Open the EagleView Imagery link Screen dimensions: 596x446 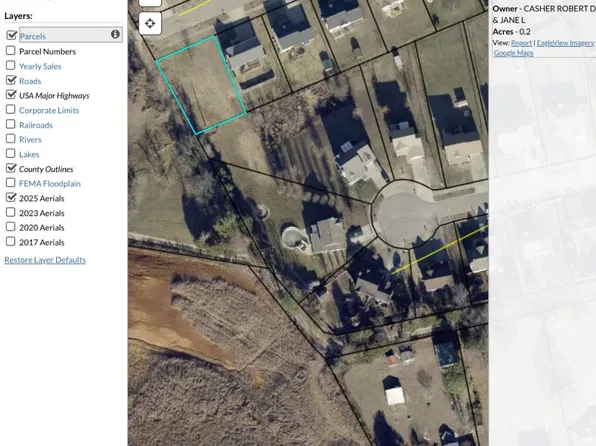(565, 43)
